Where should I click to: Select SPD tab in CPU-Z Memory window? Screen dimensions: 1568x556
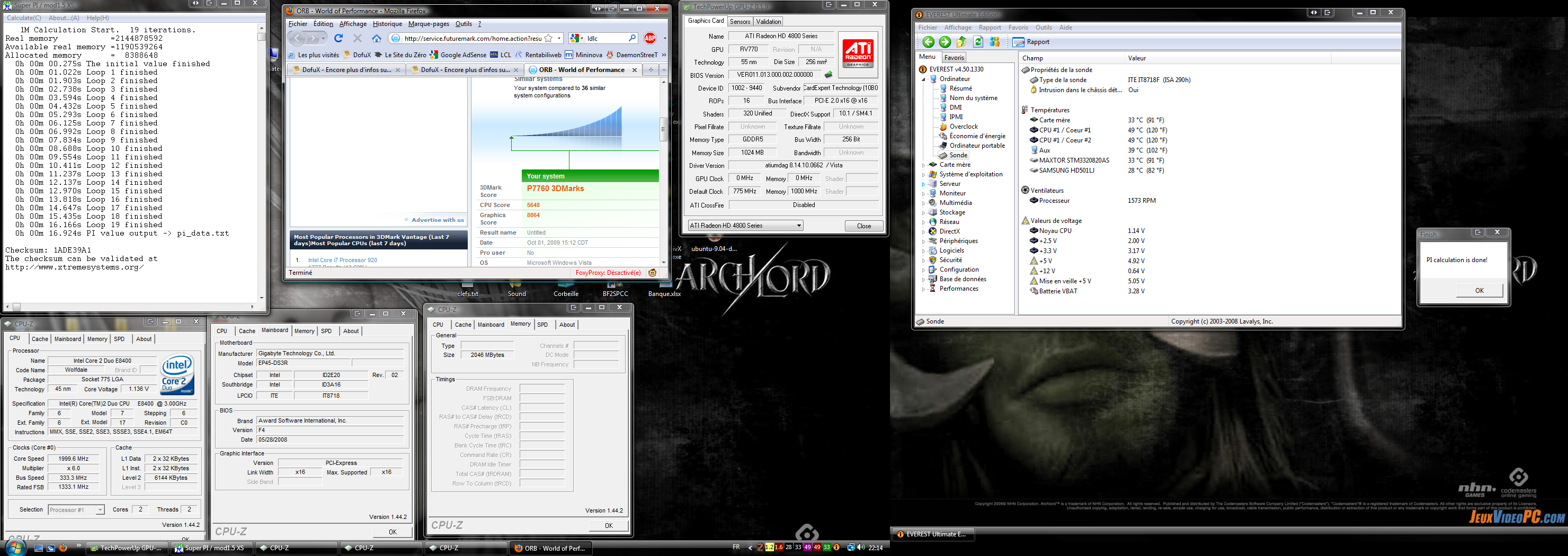point(542,325)
